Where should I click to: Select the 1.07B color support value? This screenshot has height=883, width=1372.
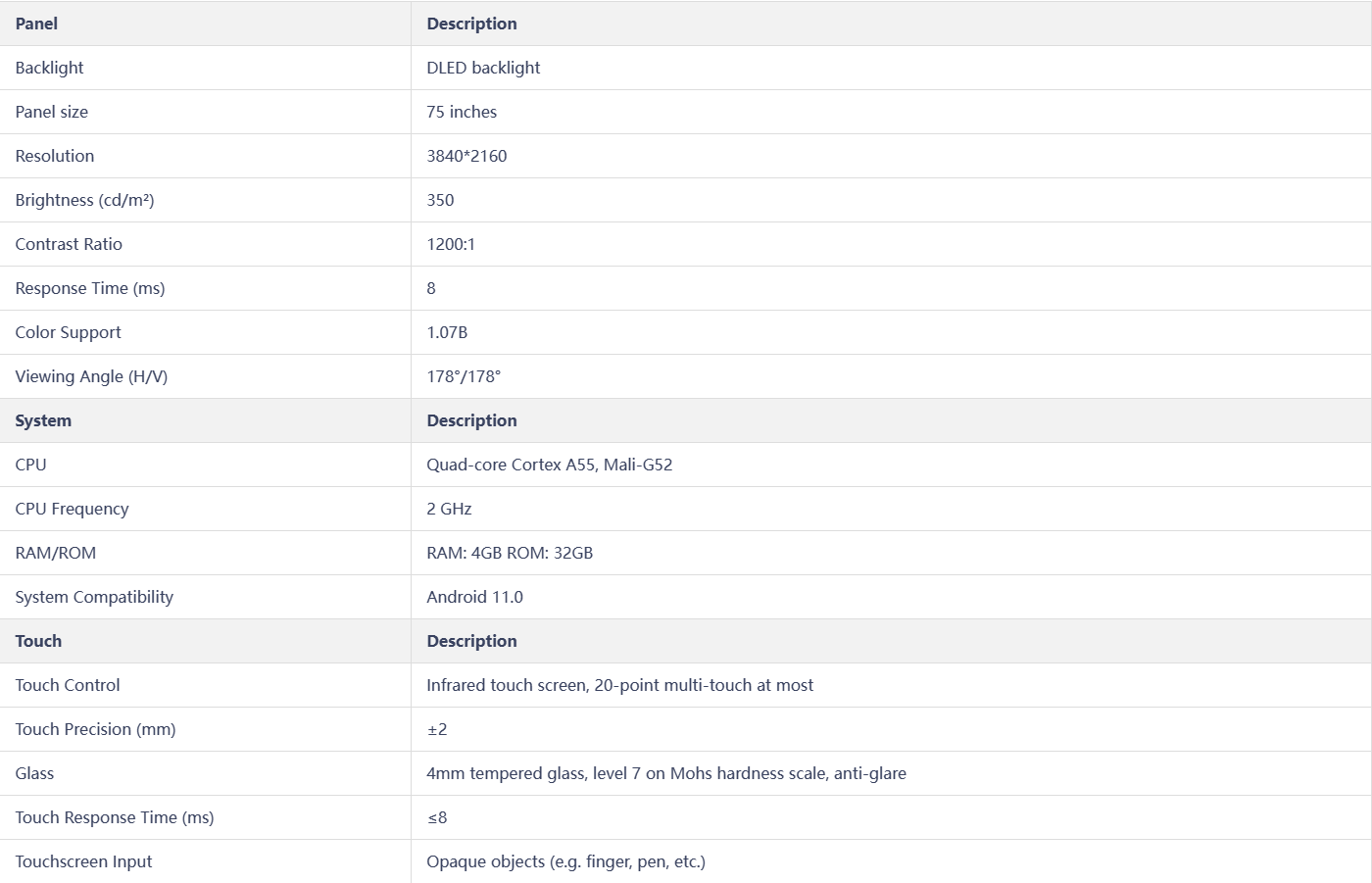tap(447, 332)
